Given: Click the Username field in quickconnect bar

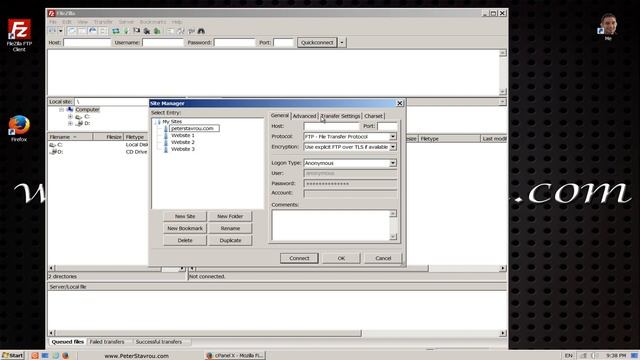Looking at the screenshot, I should coord(163,42).
